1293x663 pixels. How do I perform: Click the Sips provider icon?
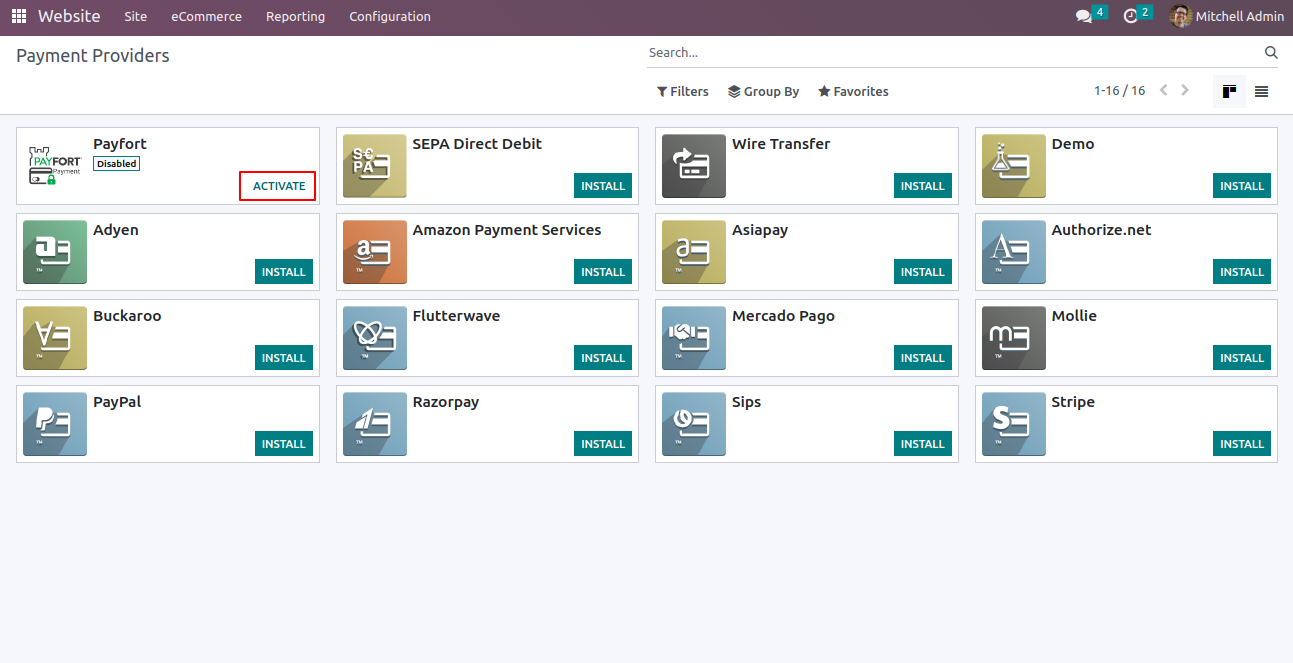[x=694, y=424]
